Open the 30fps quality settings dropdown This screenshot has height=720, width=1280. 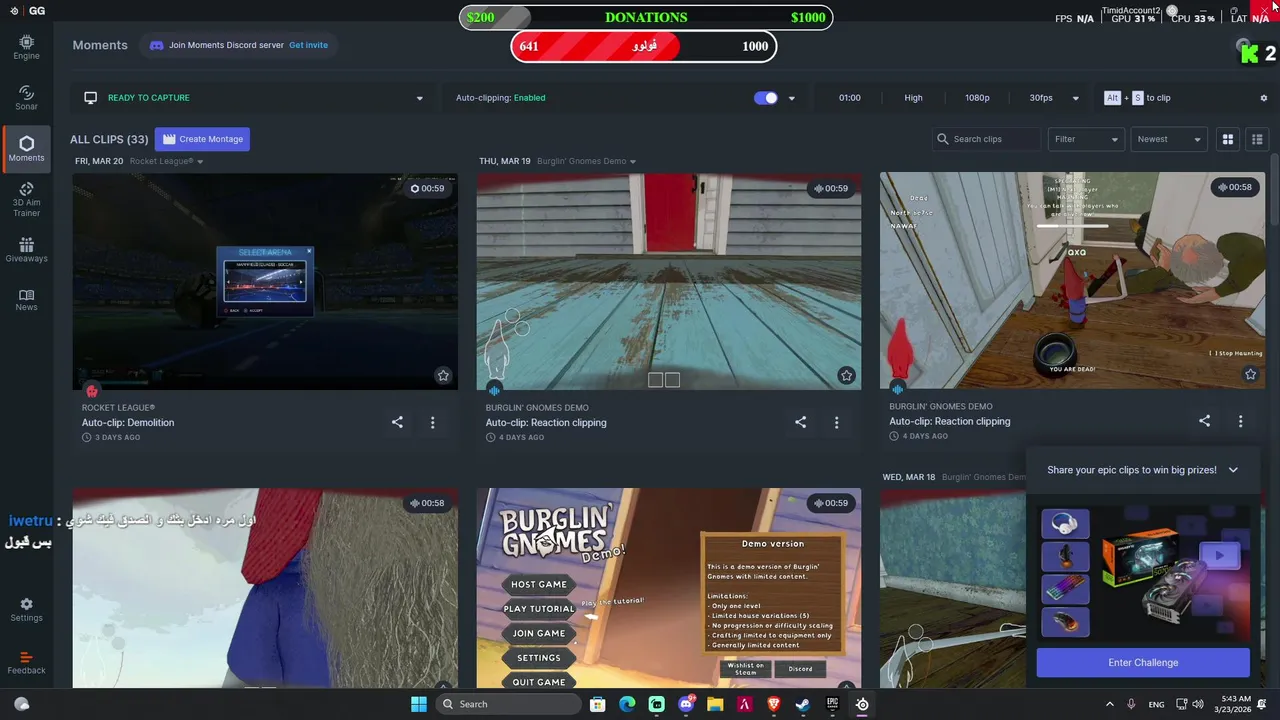point(1075,98)
